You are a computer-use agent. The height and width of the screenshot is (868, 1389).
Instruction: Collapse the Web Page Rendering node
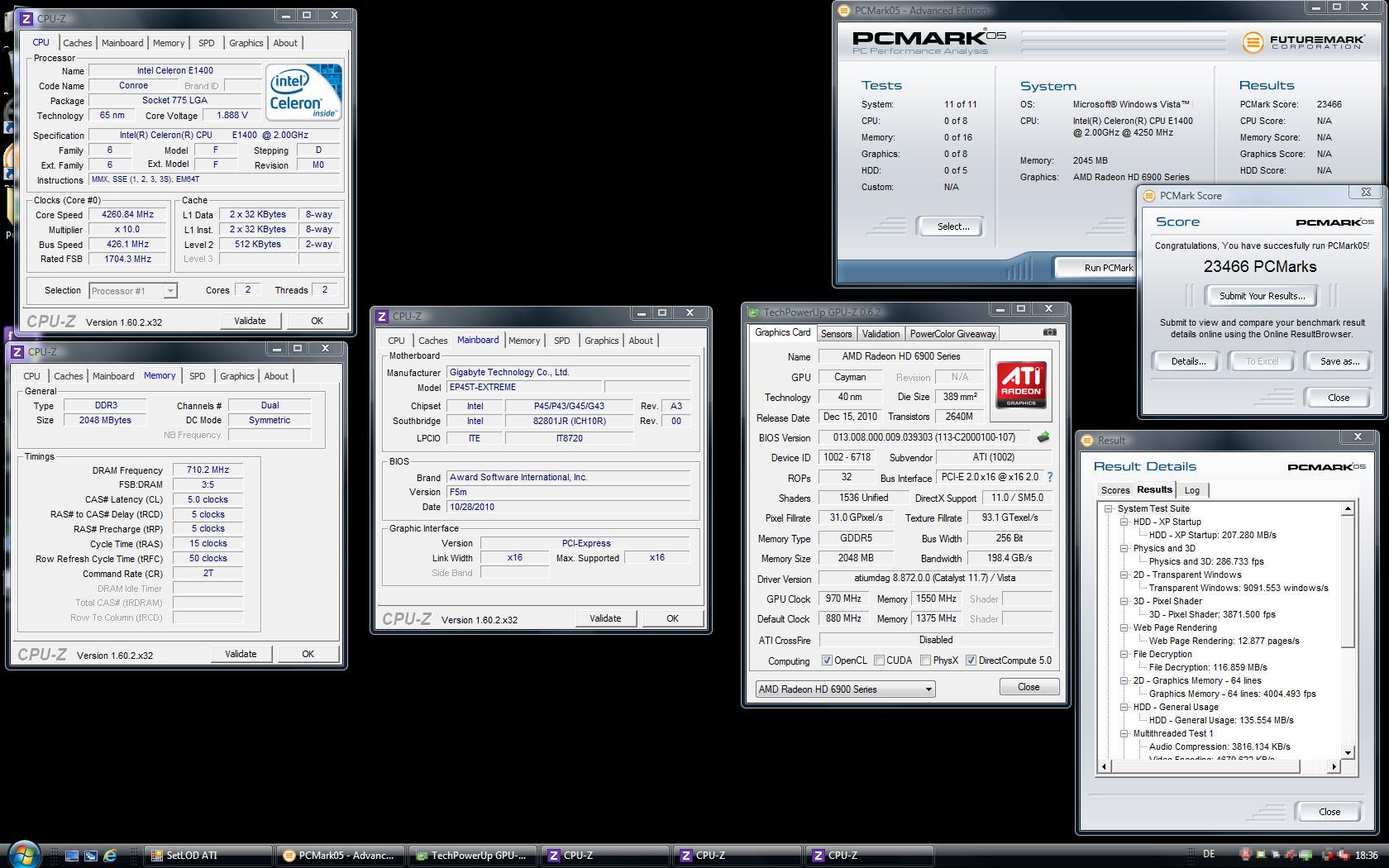point(1124,627)
